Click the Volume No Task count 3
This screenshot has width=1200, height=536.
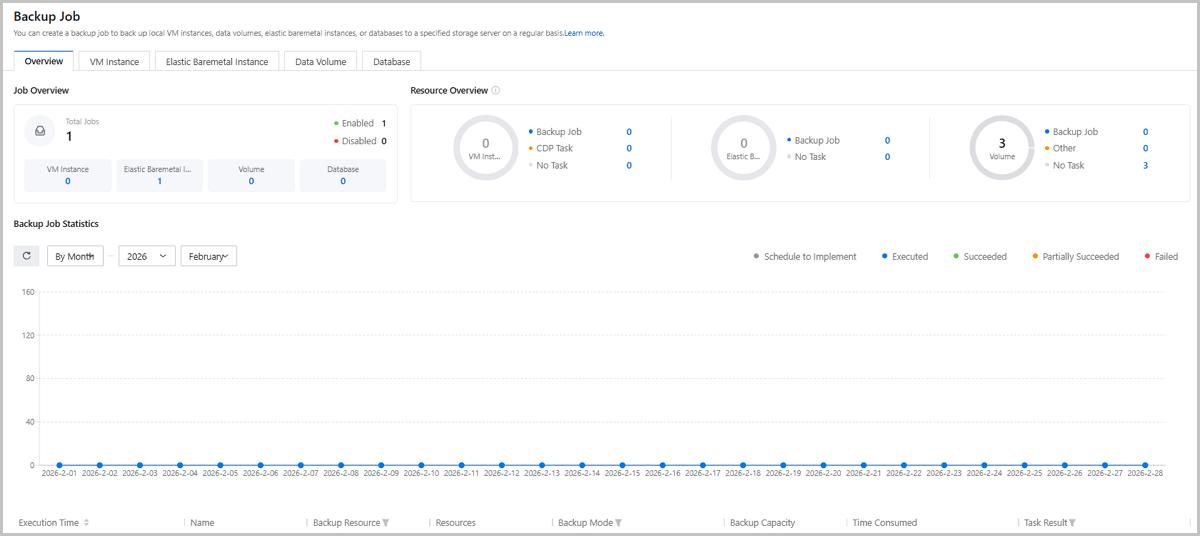click(x=1145, y=165)
